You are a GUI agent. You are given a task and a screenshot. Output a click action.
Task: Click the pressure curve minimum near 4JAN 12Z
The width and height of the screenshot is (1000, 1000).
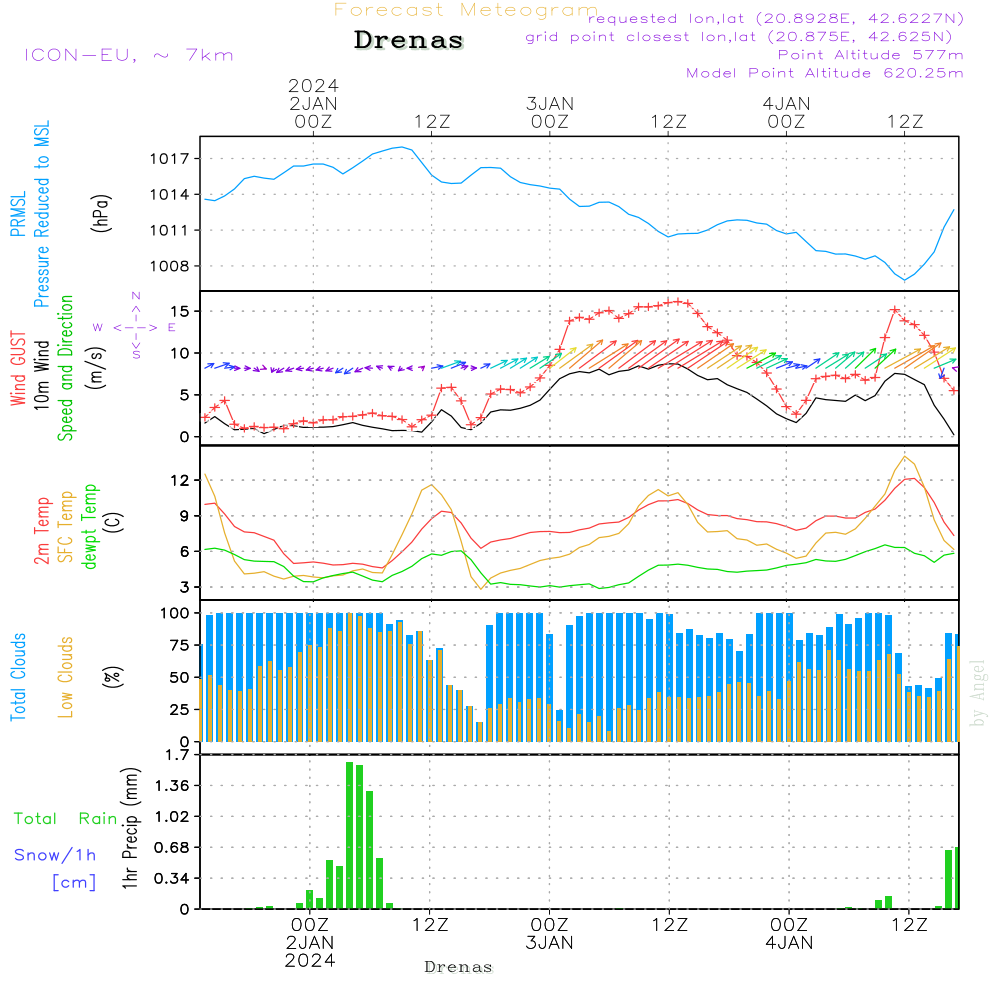(x=904, y=280)
